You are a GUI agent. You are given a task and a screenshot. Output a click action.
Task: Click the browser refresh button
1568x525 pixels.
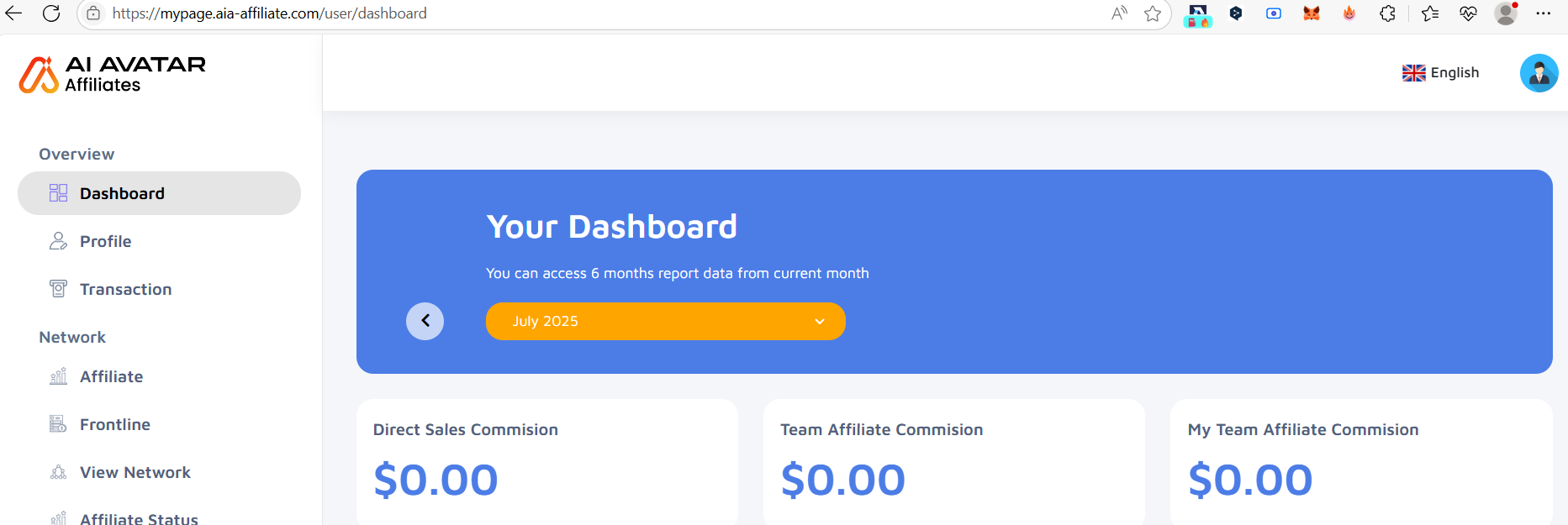[x=51, y=13]
